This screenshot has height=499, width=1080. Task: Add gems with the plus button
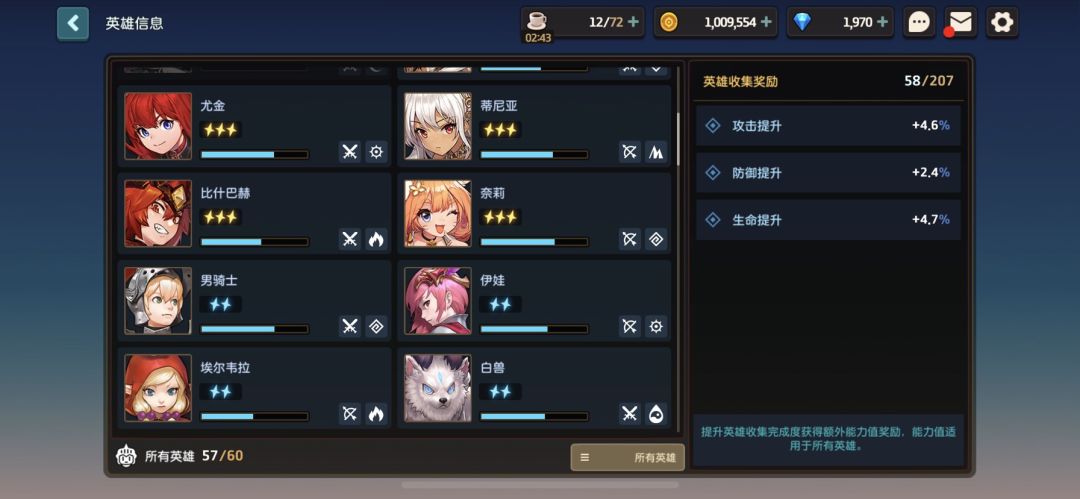882,22
